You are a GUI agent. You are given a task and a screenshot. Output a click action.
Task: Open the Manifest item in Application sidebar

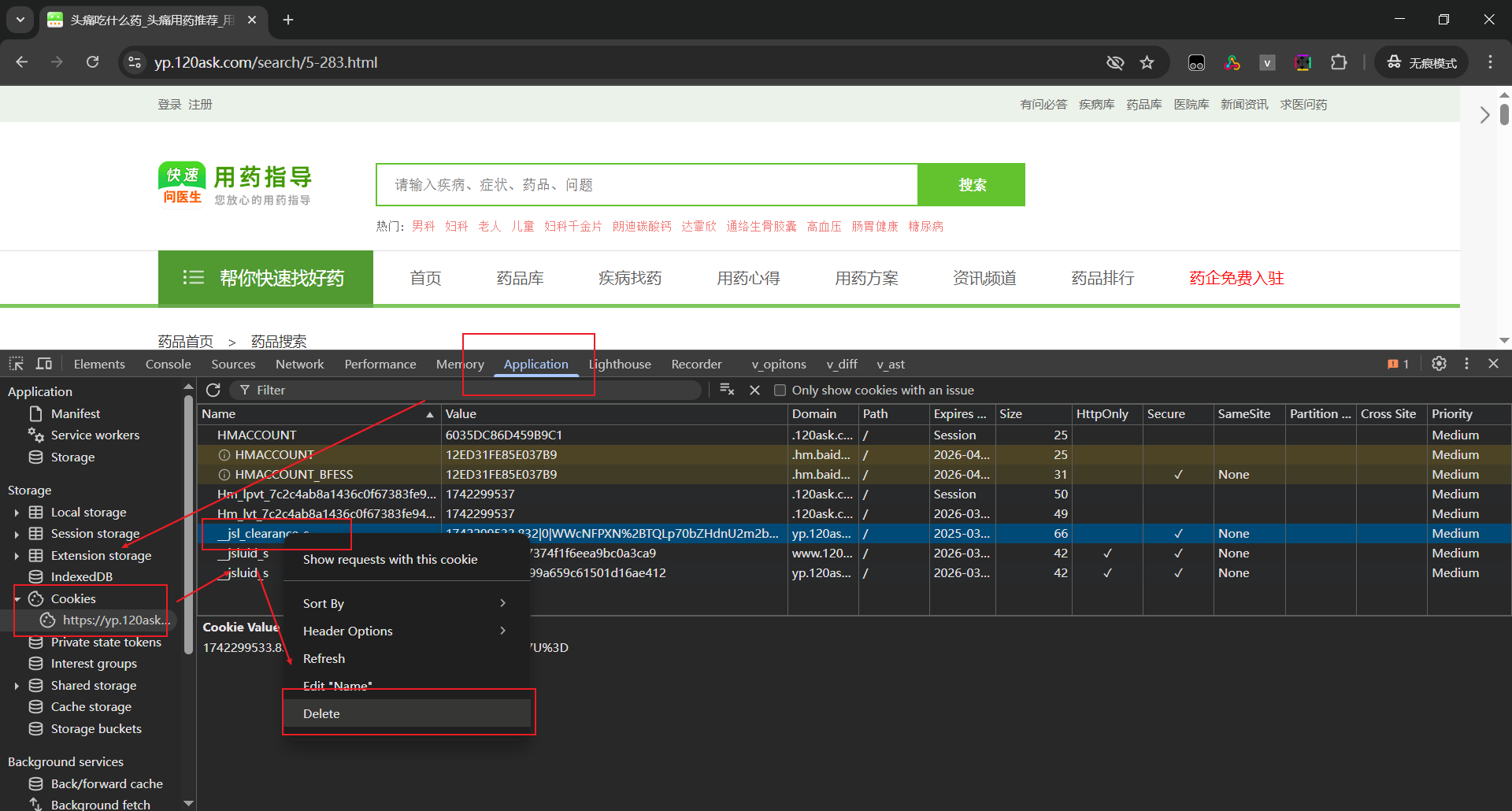[75, 413]
